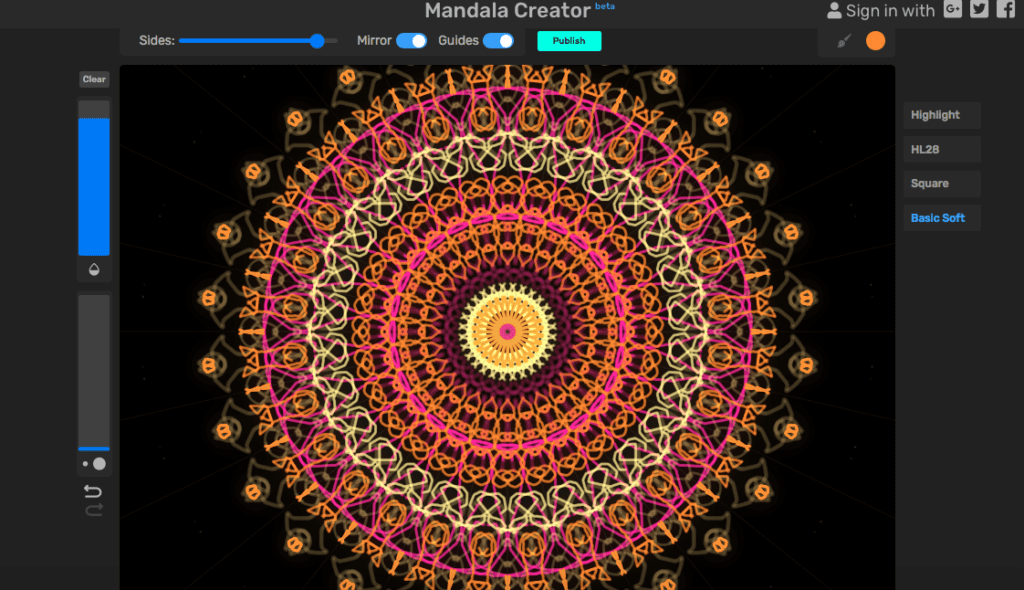1024x590 pixels.
Task: Click the Facebook sign-in icon
Action: pyautogui.click(x=1005, y=9)
